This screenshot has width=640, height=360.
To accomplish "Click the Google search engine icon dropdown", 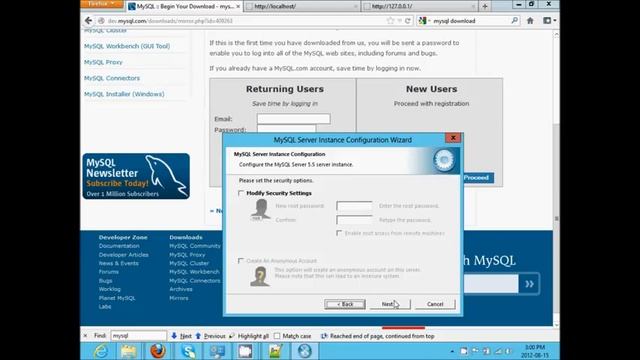I will pyautogui.click(x=424, y=20).
